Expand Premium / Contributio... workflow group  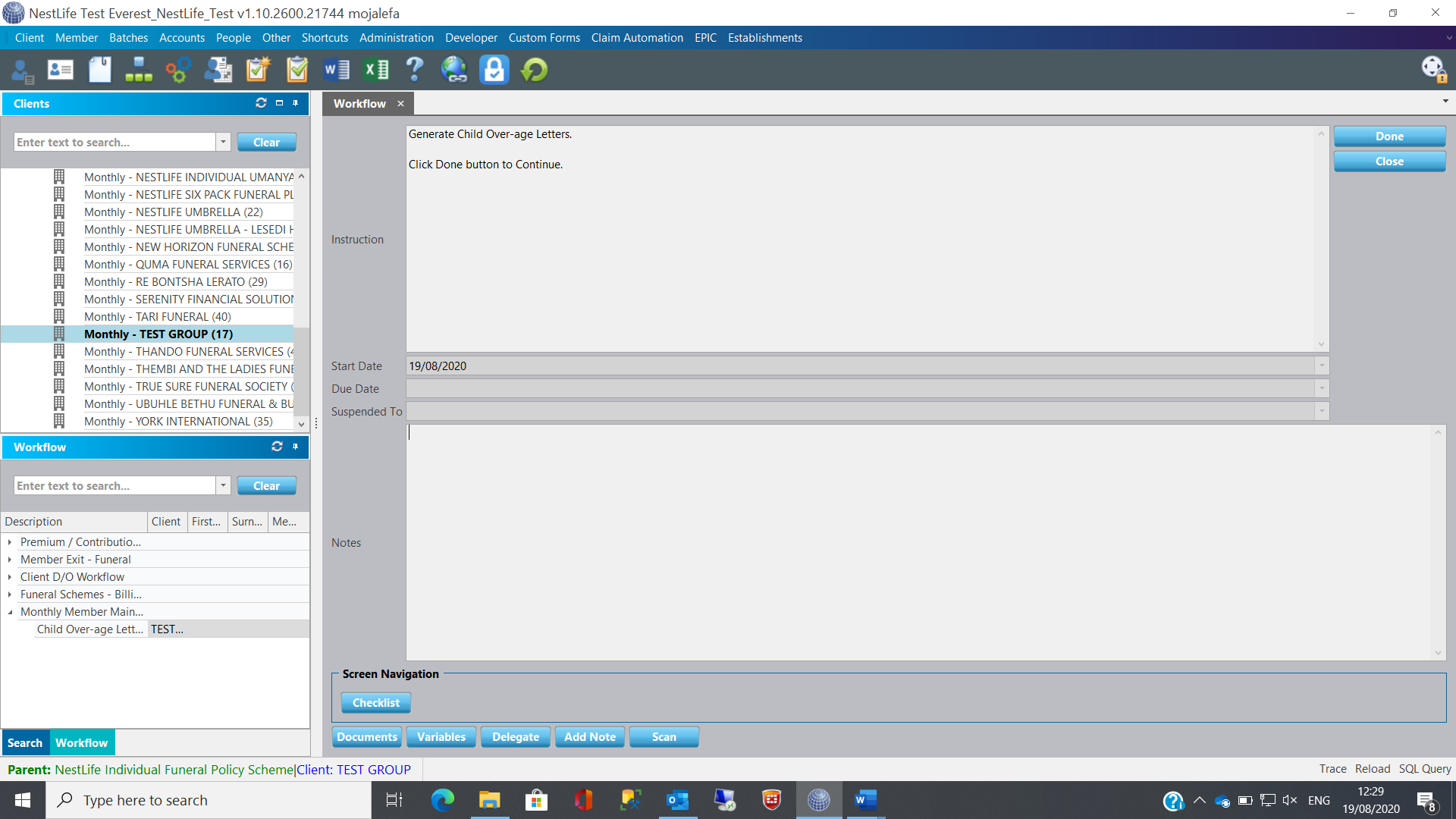click(x=10, y=542)
